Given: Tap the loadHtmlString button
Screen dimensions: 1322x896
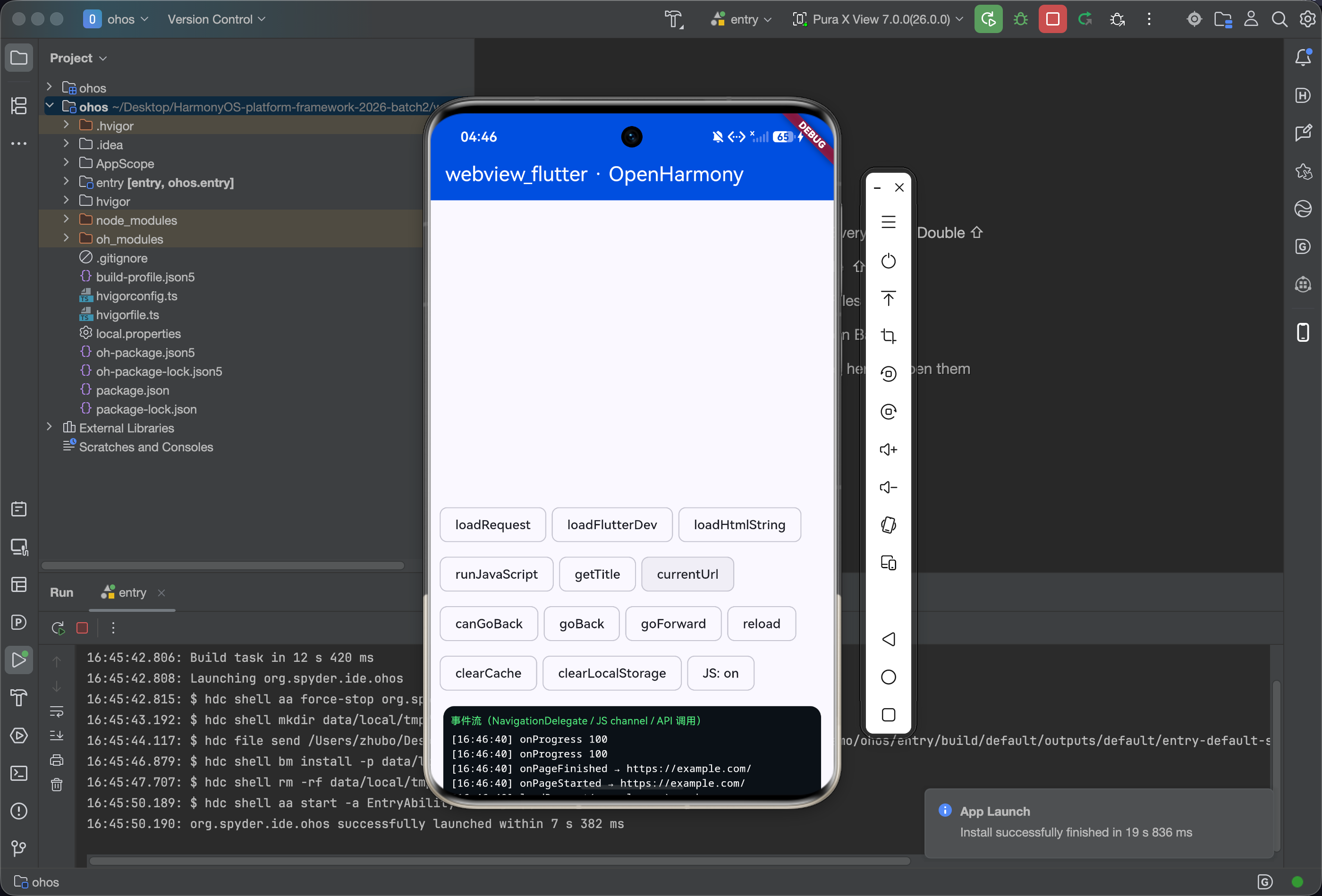Looking at the screenshot, I should coord(739,525).
